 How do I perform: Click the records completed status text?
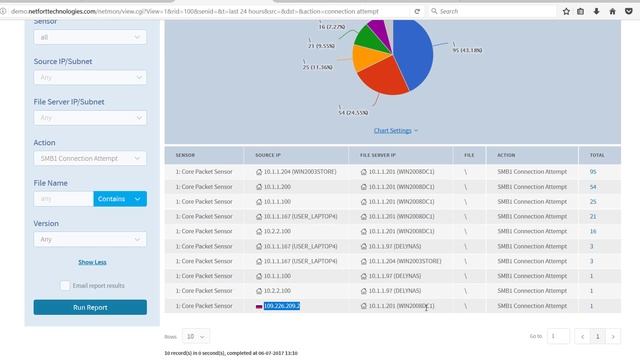(x=231, y=353)
